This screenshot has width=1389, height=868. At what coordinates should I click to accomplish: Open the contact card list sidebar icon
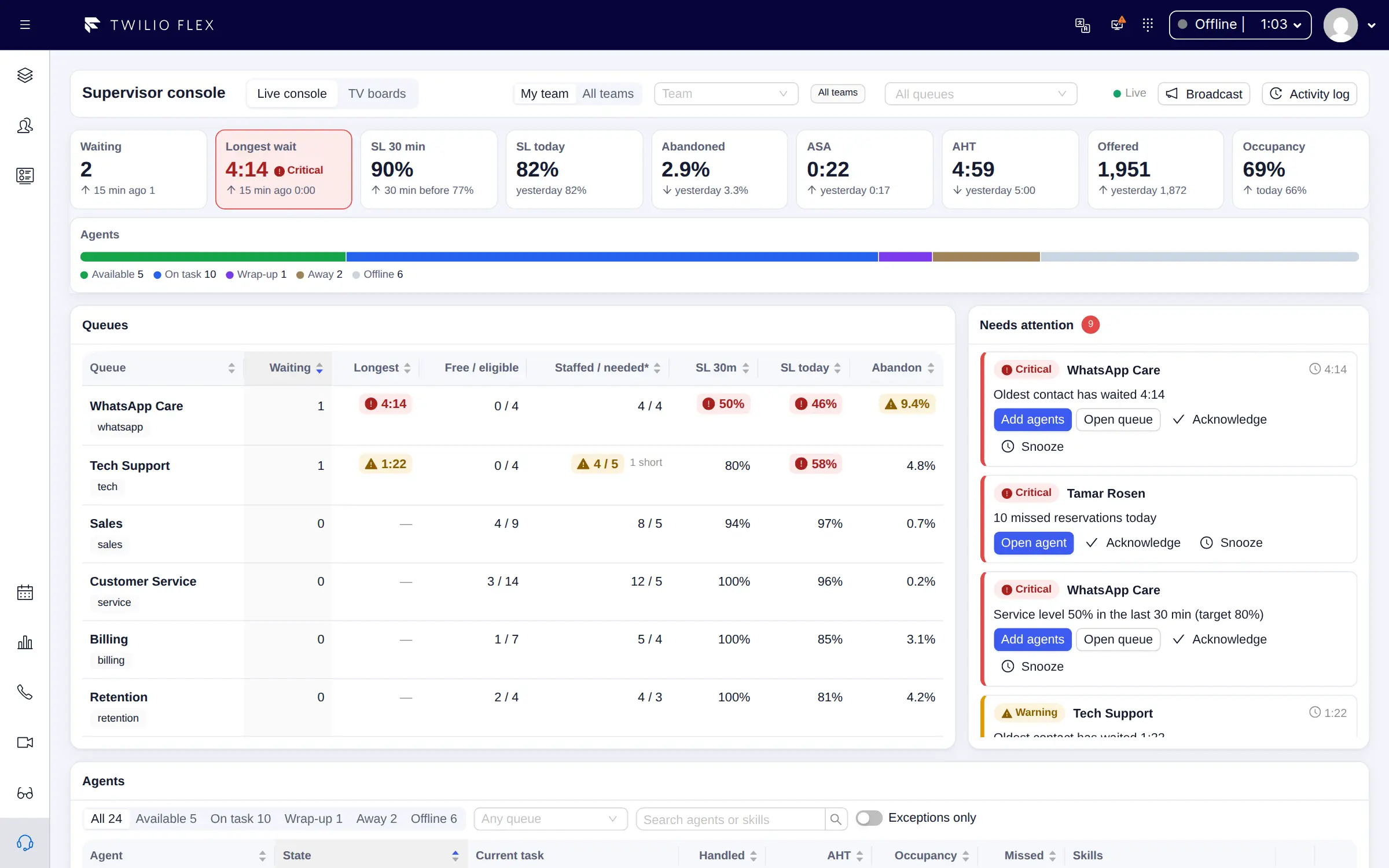pyautogui.click(x=25, y=175)
